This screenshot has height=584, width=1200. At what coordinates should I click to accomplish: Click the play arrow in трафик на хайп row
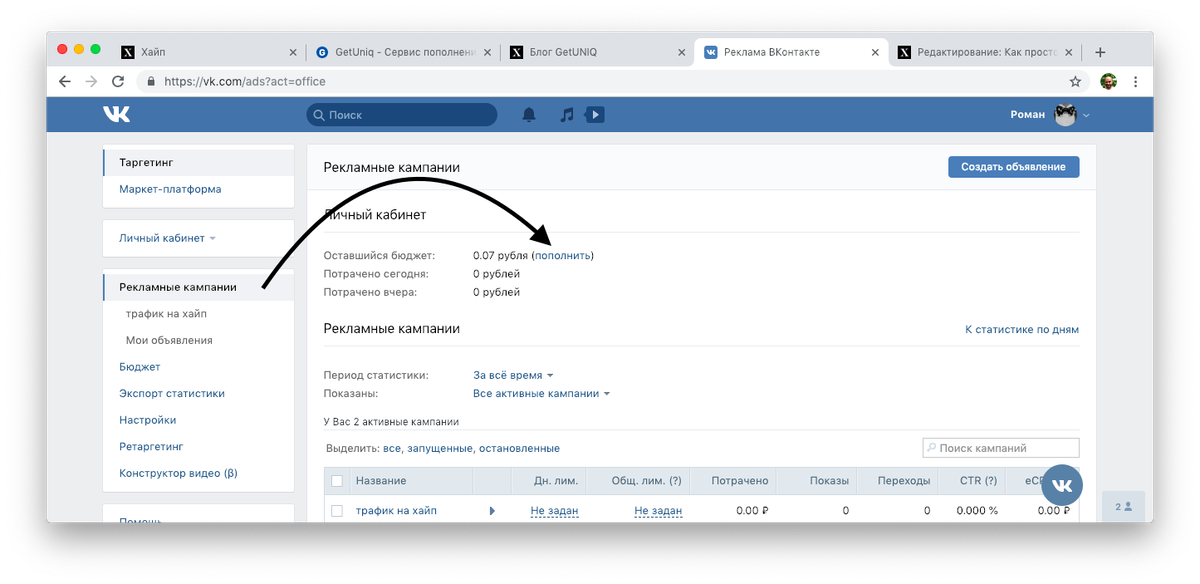pyautogui.click(x=492, y=511)
